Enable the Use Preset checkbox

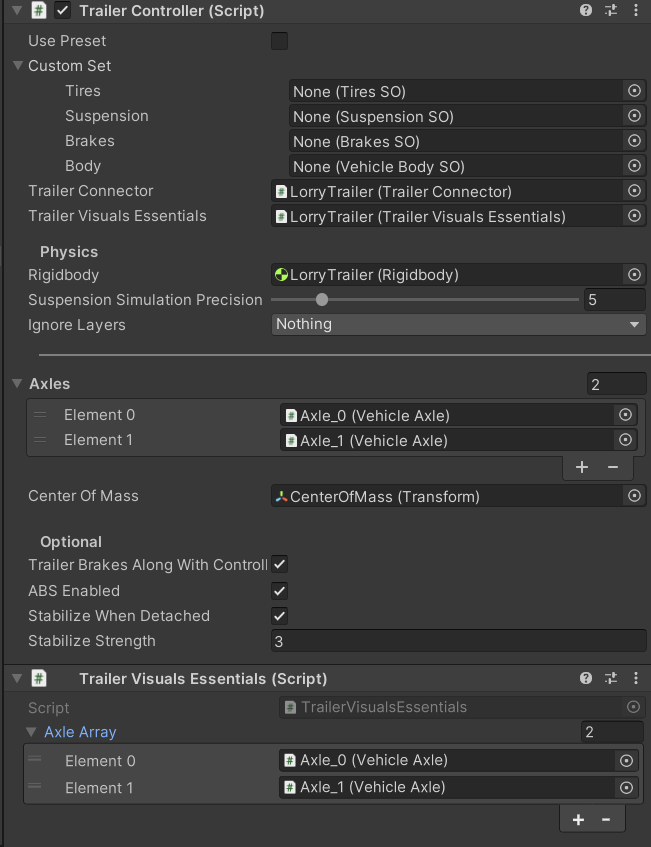point(280,41)
